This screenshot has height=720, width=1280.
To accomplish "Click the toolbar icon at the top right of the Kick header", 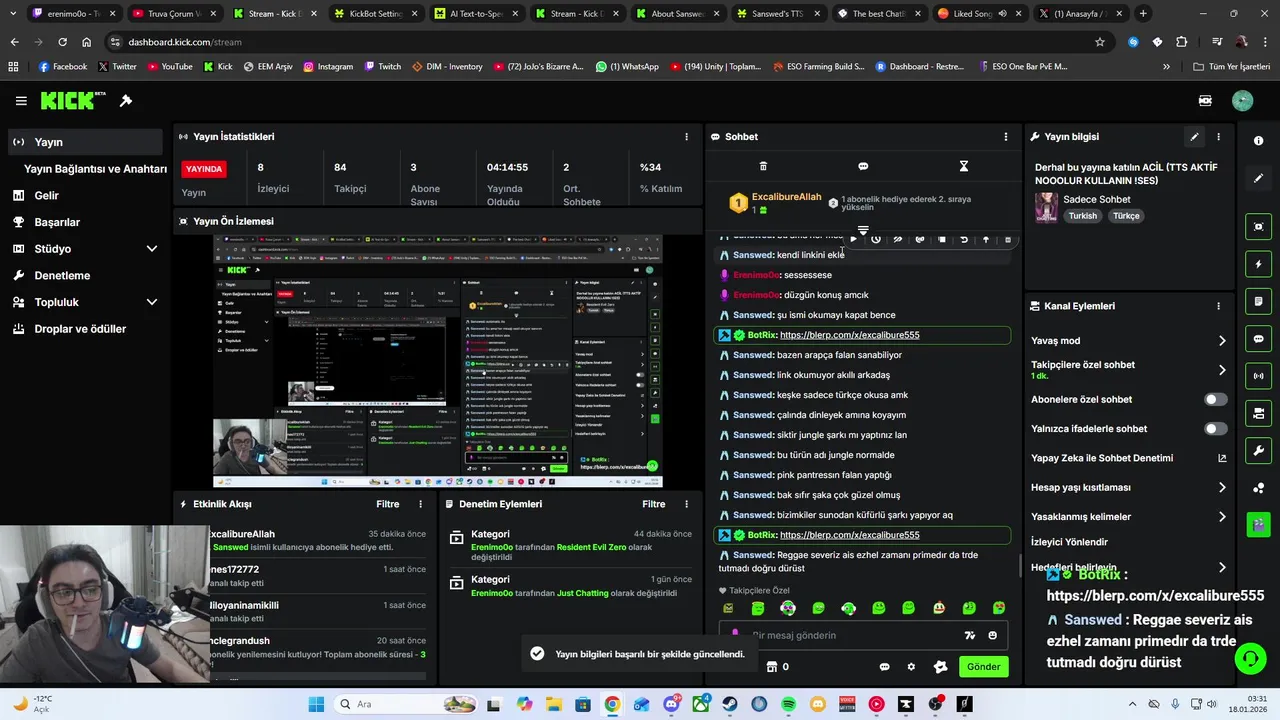I will pyautogui.click(x=1205, y=101).
